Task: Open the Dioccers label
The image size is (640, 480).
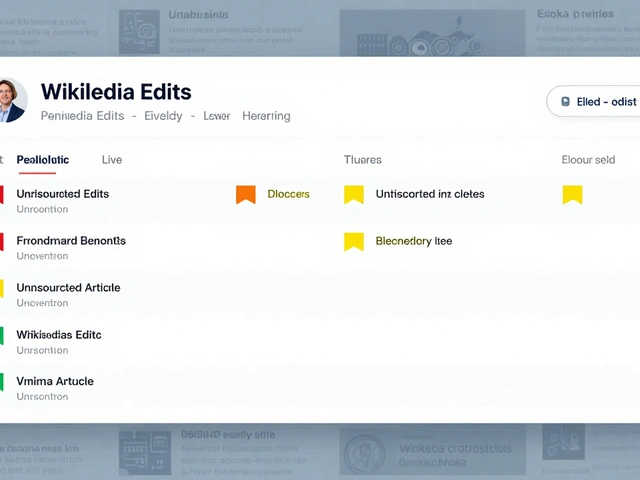Action: (x=288, y=194)
